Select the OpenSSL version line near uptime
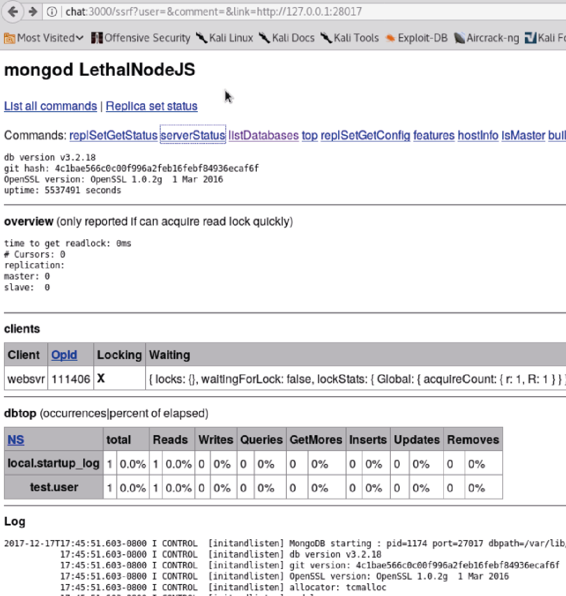The image size is (566, 596). 114,179
